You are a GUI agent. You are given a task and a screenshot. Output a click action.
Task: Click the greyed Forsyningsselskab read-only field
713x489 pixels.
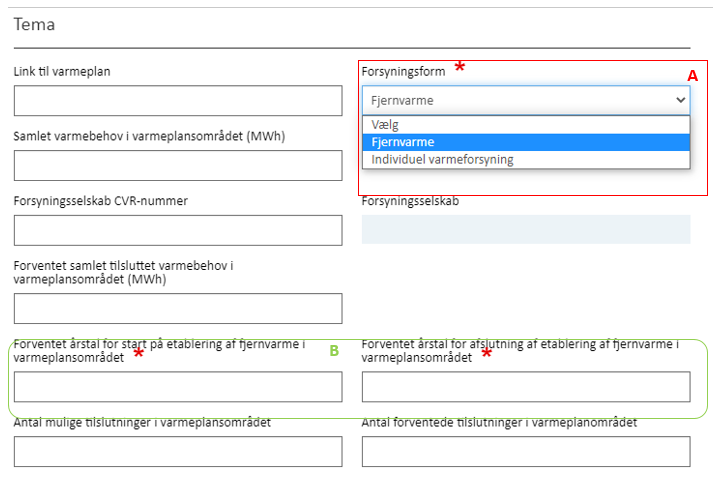[x=525, y=230]
